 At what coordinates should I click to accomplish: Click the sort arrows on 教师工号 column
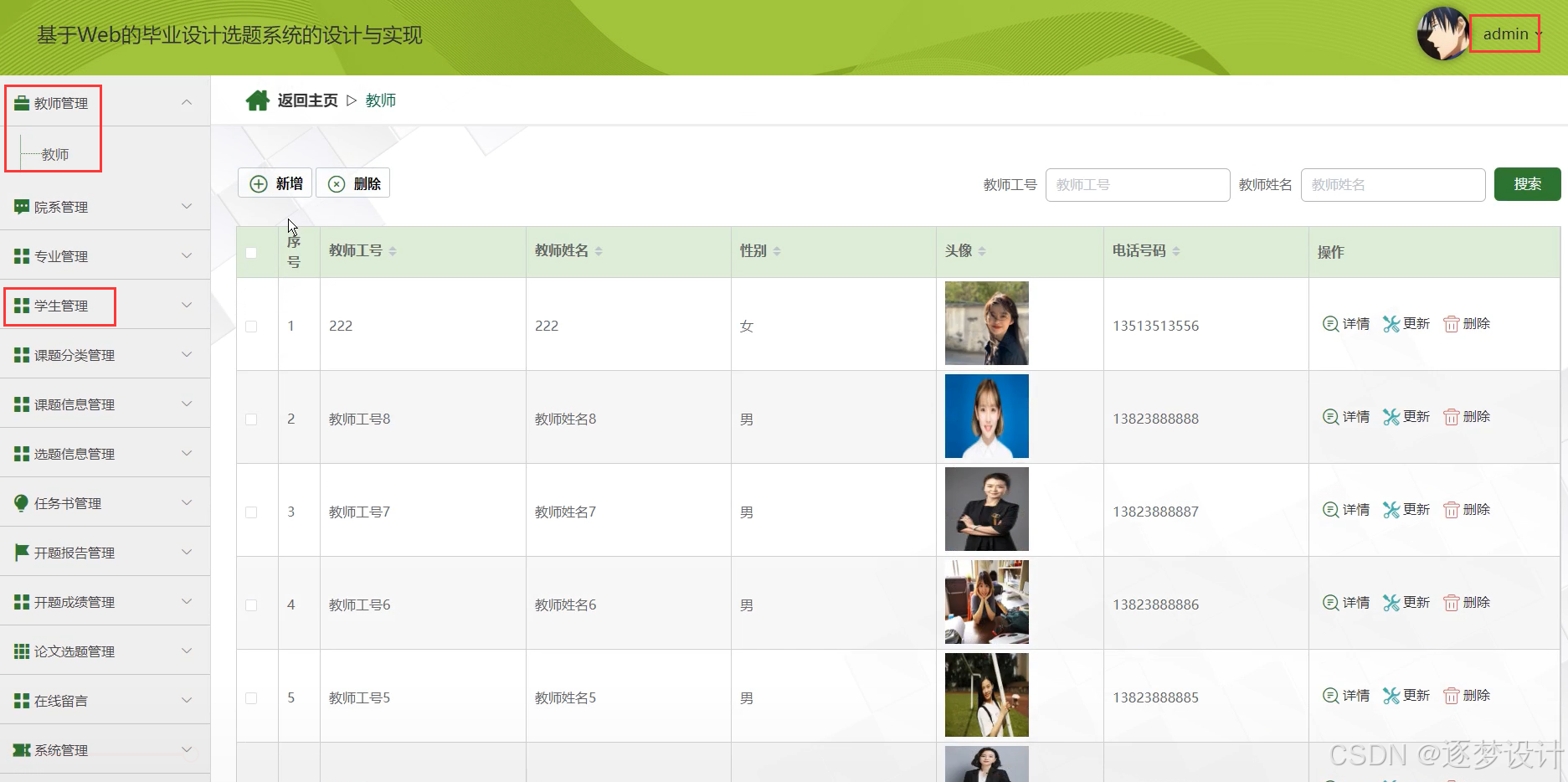tap(393, 251)
